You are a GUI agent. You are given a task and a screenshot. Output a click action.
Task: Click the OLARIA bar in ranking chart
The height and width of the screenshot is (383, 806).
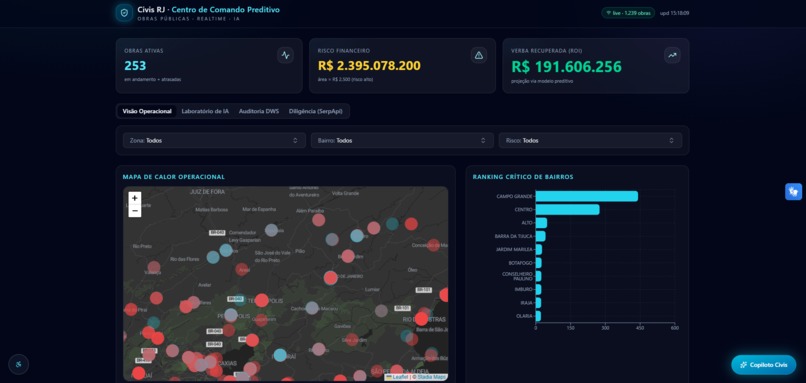(538, 316)
